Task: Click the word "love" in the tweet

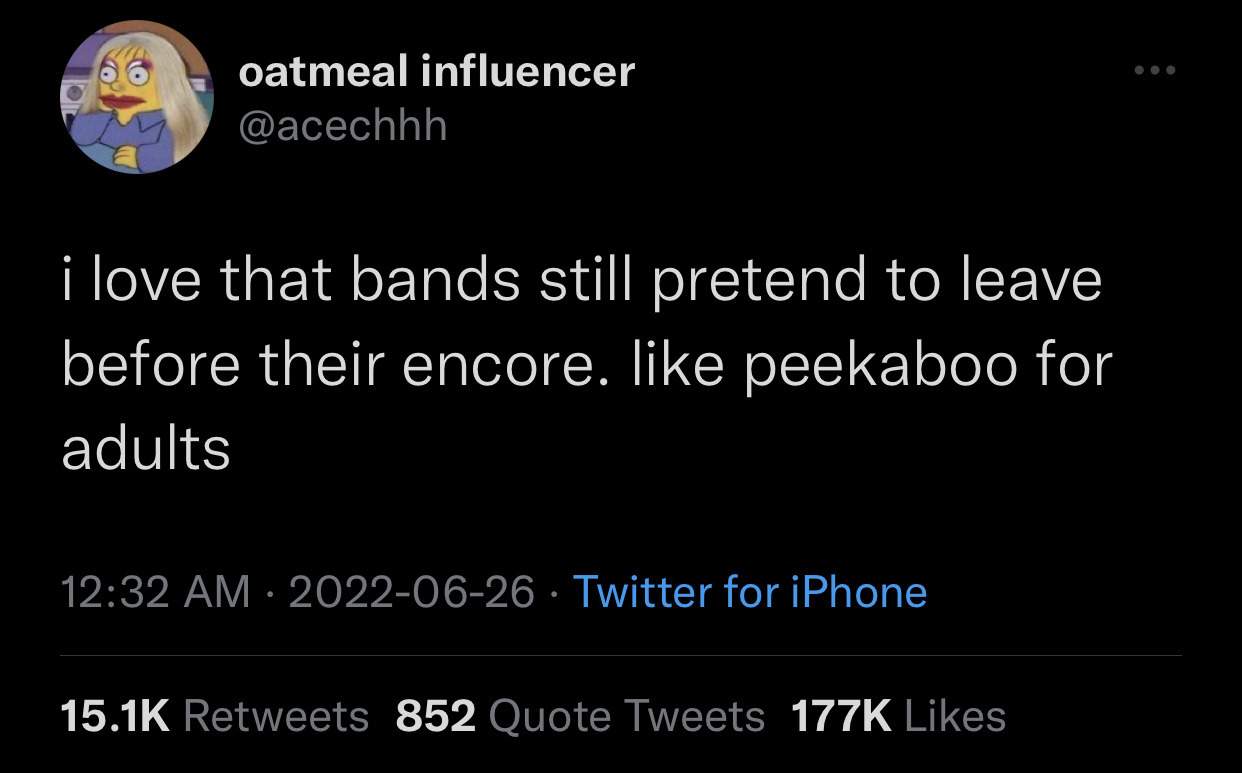Action: tap(146, 282)
